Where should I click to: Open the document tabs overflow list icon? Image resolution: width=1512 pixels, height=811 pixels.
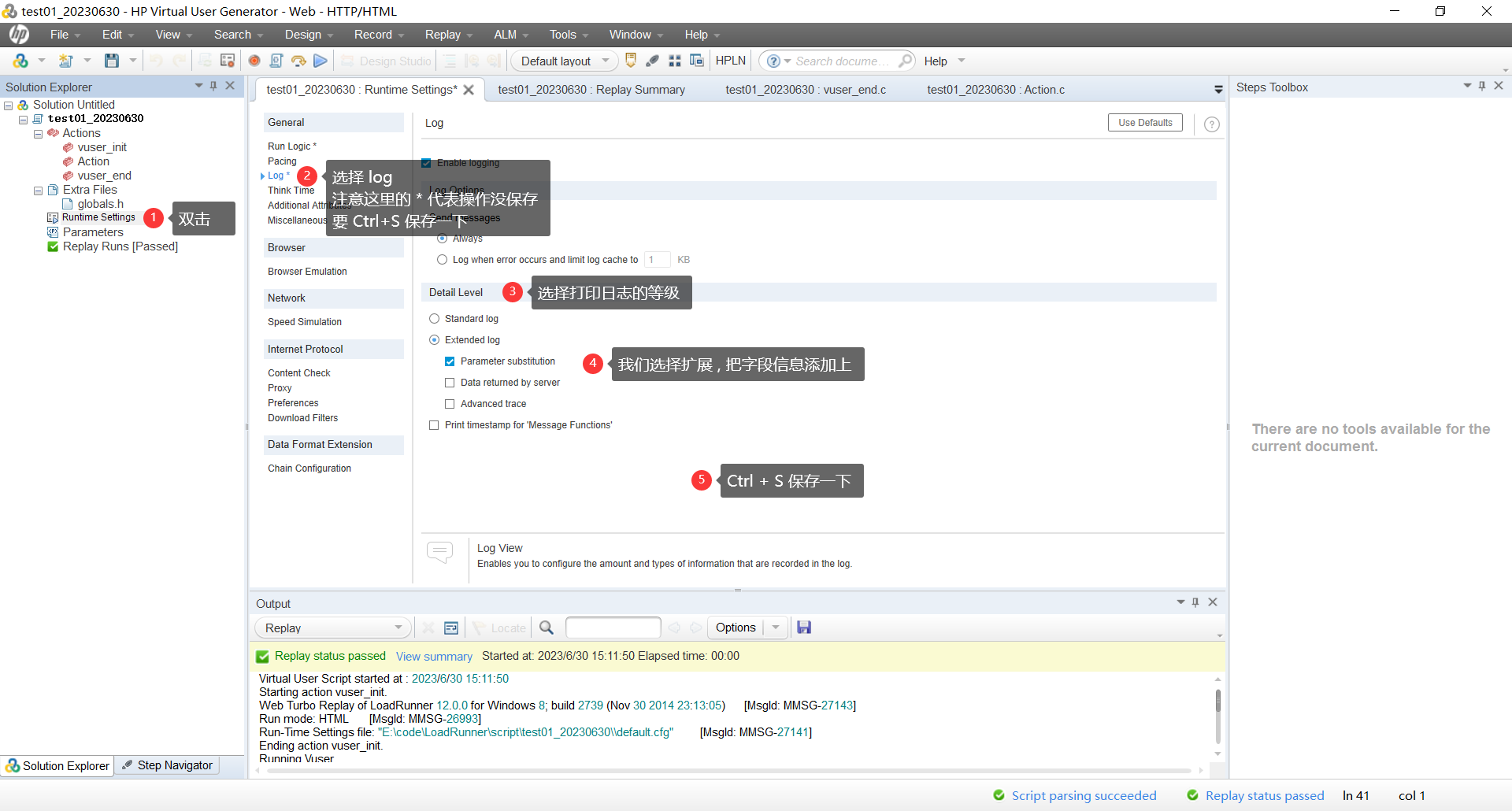1218,90
